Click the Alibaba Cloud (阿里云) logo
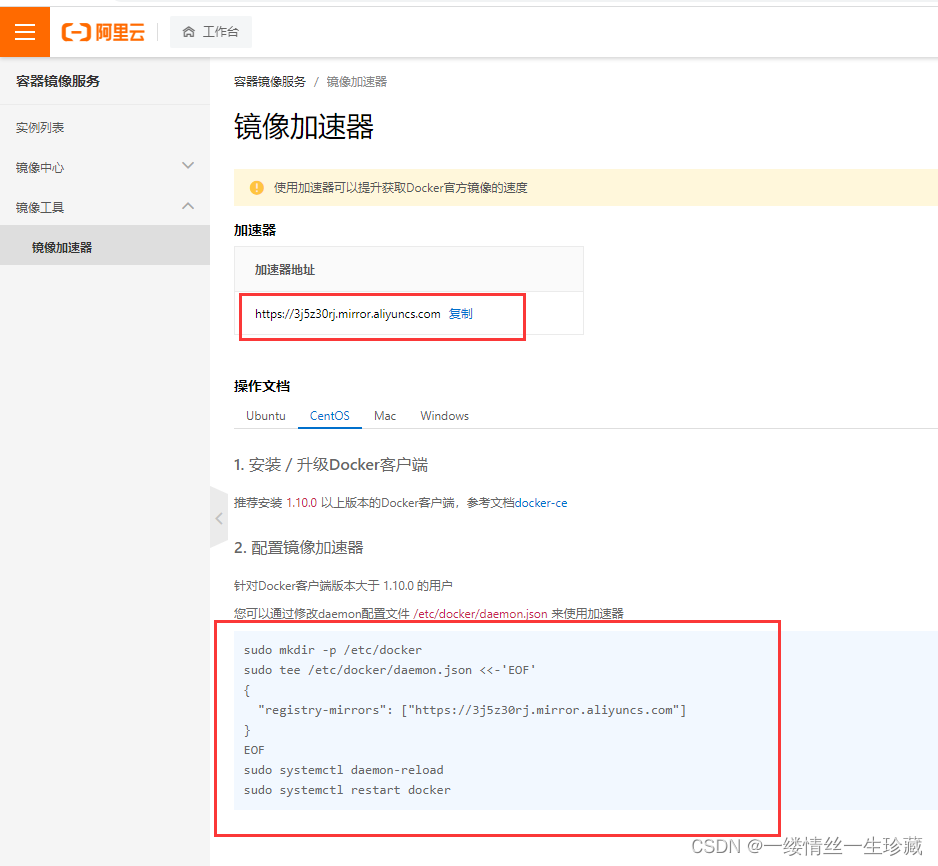The image size is (938, 866). 103,32
